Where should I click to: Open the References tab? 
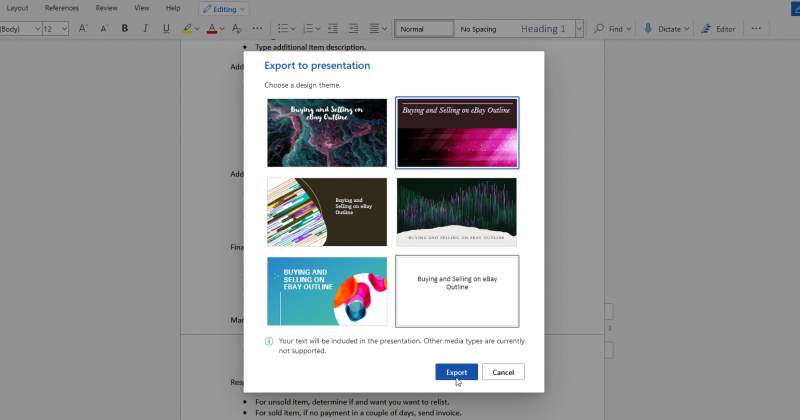[x=62, y=8]
